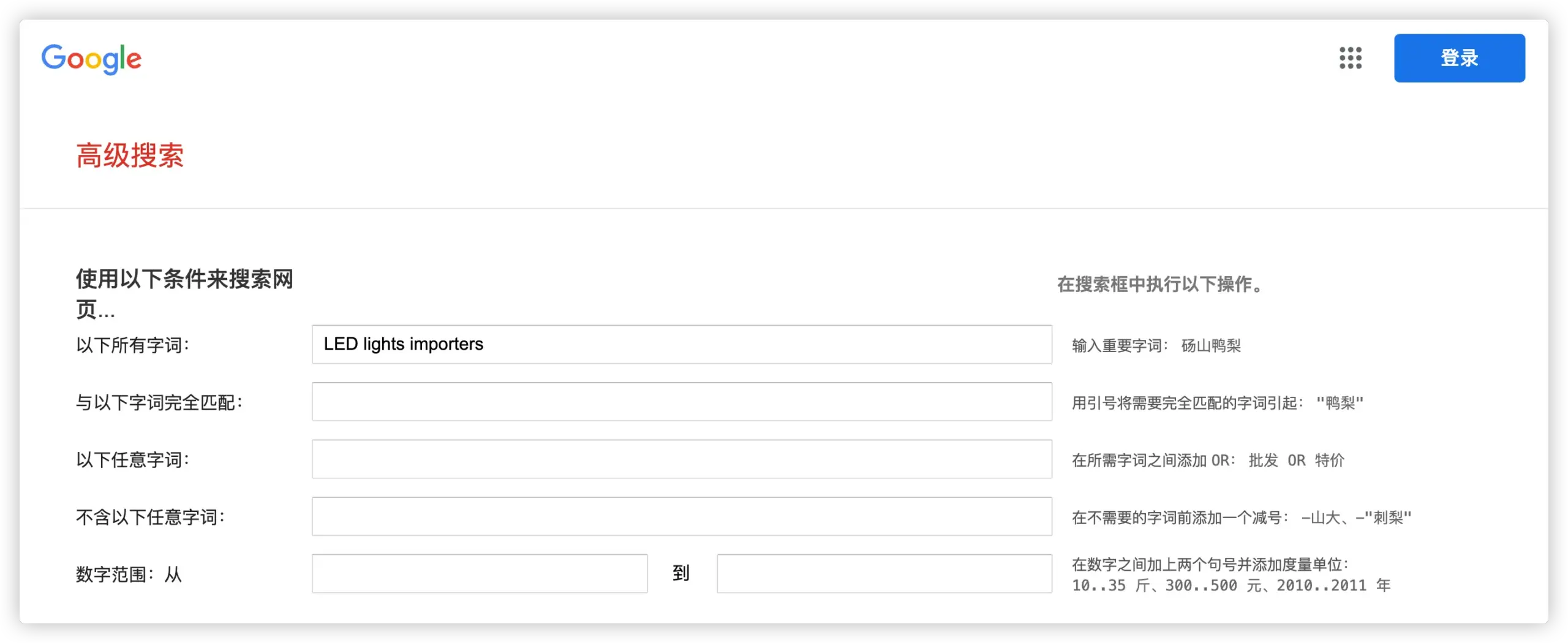Viewport: 1568px width, 643px height.
Task: Focus the 以下所有字词 field containing LED lights importers
Action: coord(682,344)
